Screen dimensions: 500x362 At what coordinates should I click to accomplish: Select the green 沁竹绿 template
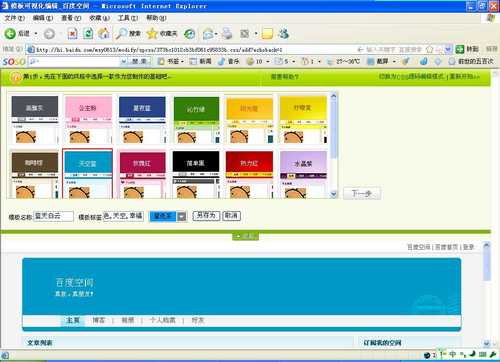196,120
